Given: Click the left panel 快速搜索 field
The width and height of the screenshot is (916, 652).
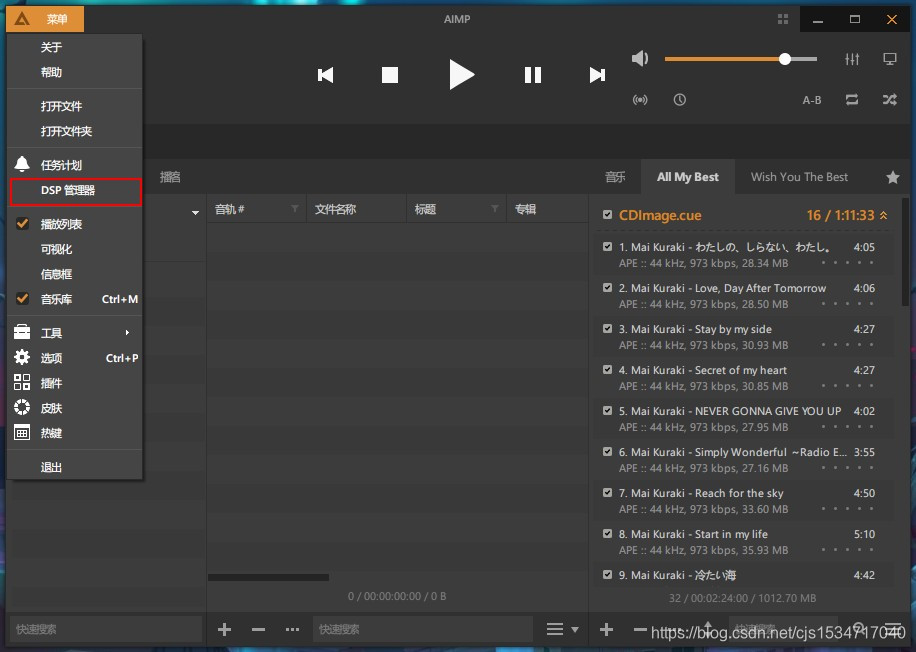Looking at the screenshot, I should [x=106, y=629].
